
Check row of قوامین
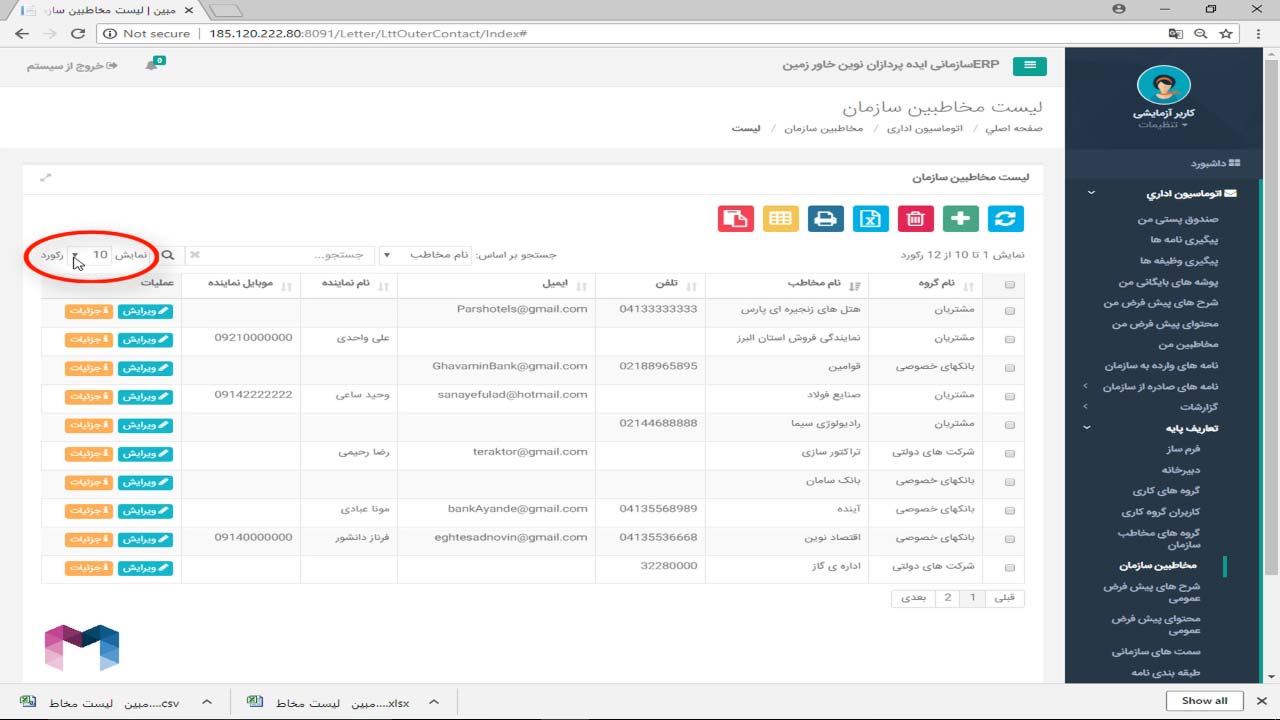1009,368
